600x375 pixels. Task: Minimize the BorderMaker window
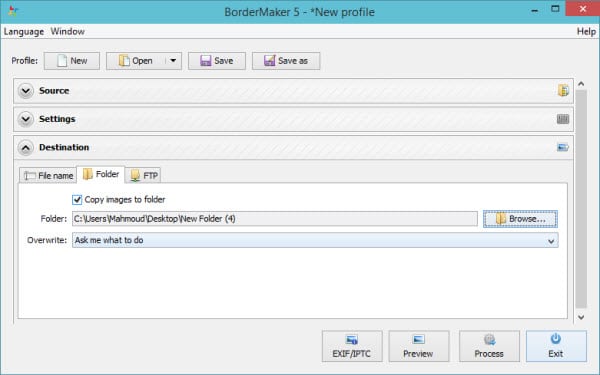[535, 11]
